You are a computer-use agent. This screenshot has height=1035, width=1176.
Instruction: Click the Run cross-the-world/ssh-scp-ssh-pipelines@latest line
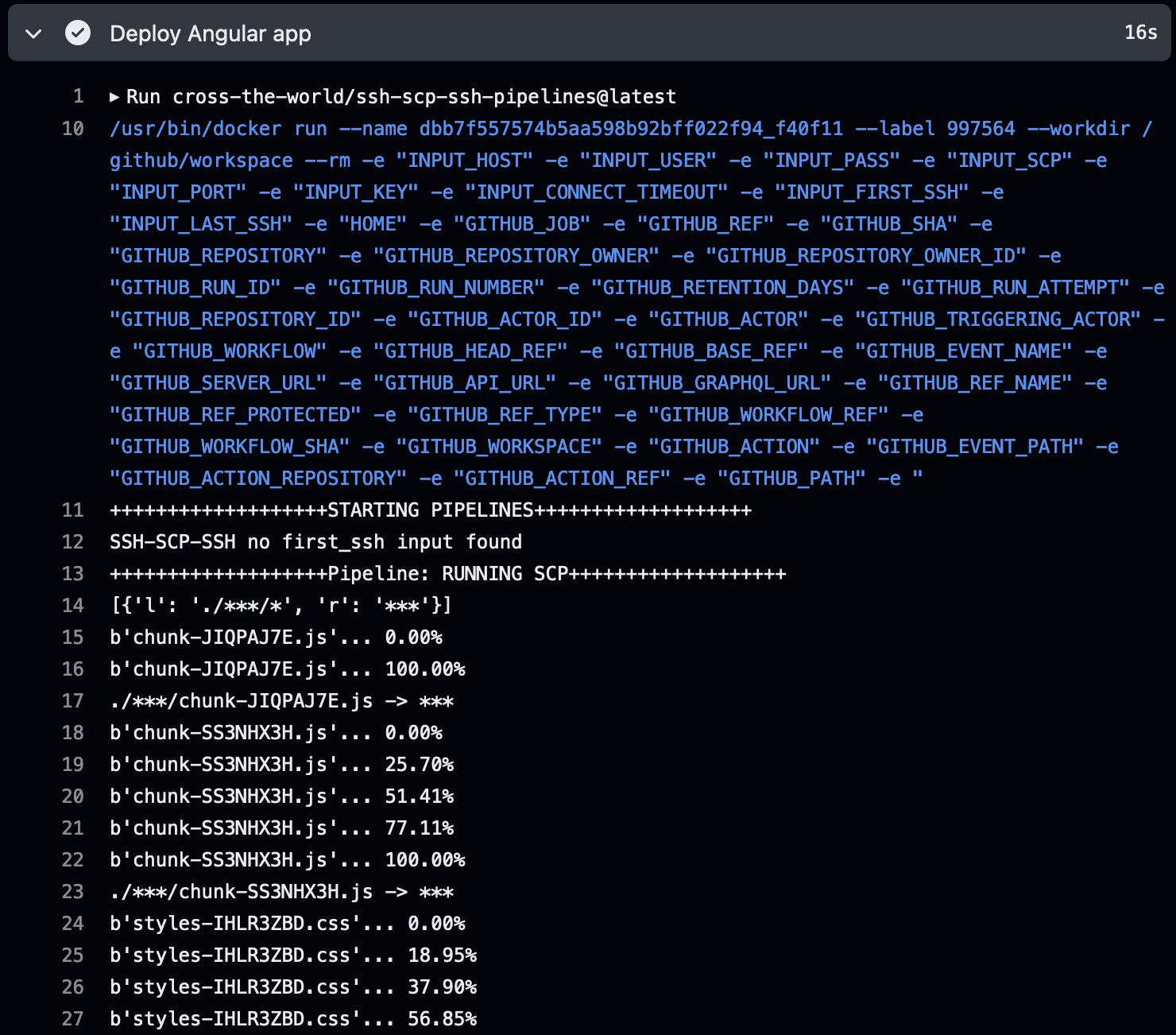pyautogui.click(x=401, y=96)
